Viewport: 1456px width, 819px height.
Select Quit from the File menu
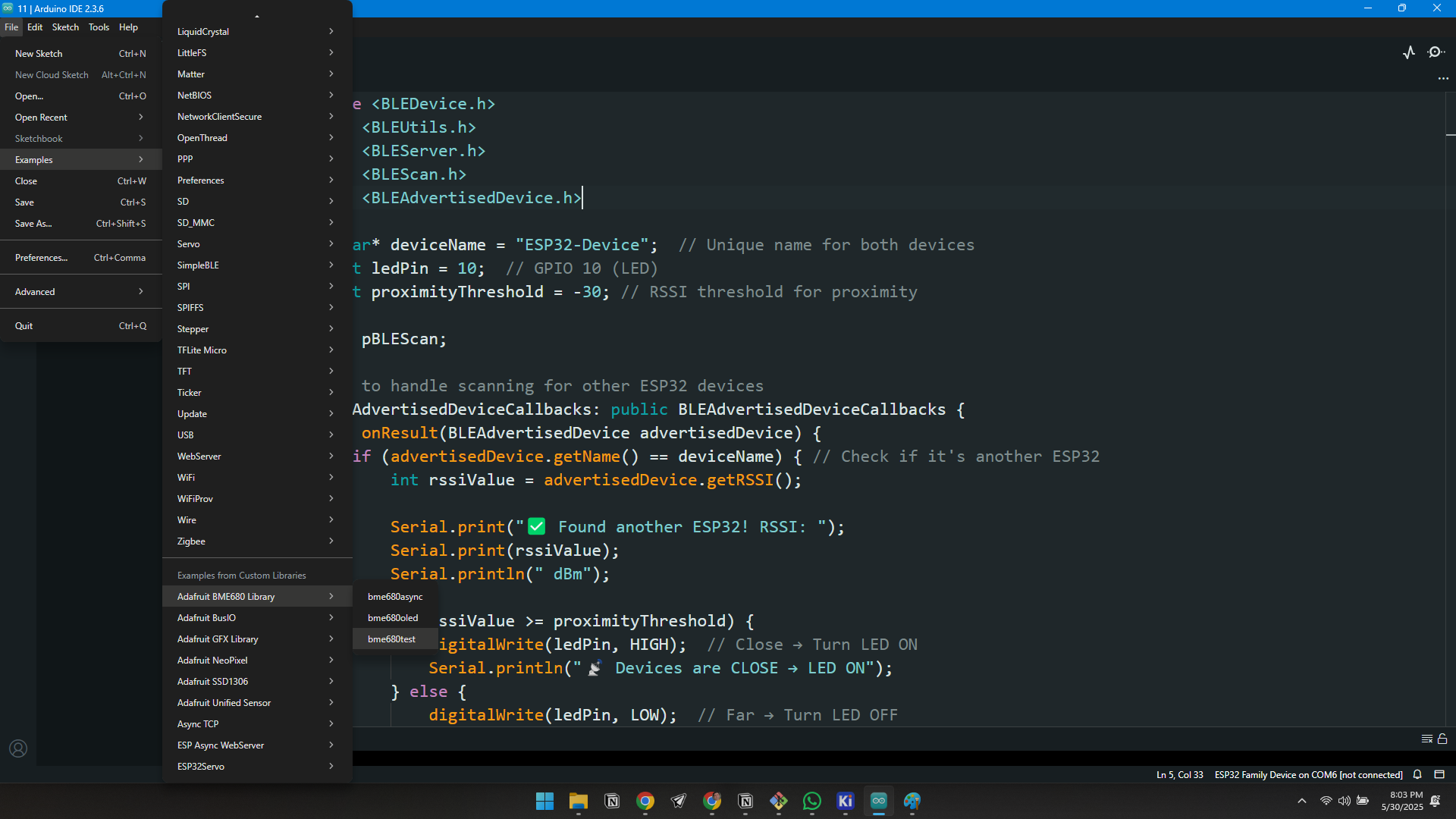81,326
